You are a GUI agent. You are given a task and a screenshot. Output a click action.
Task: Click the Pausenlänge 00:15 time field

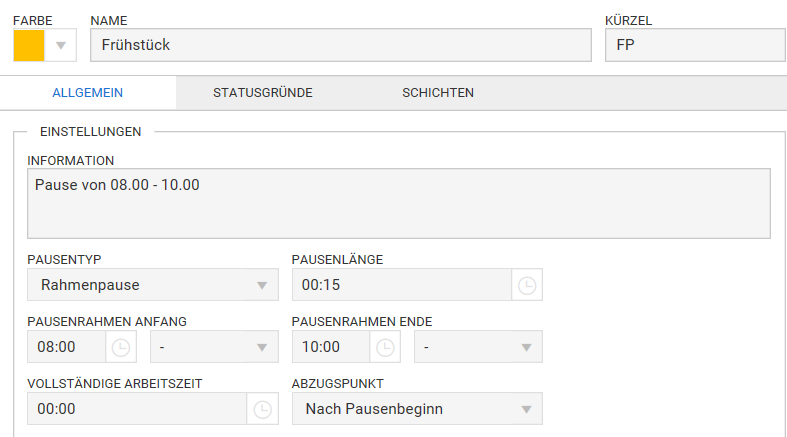(x=402, y=285)
